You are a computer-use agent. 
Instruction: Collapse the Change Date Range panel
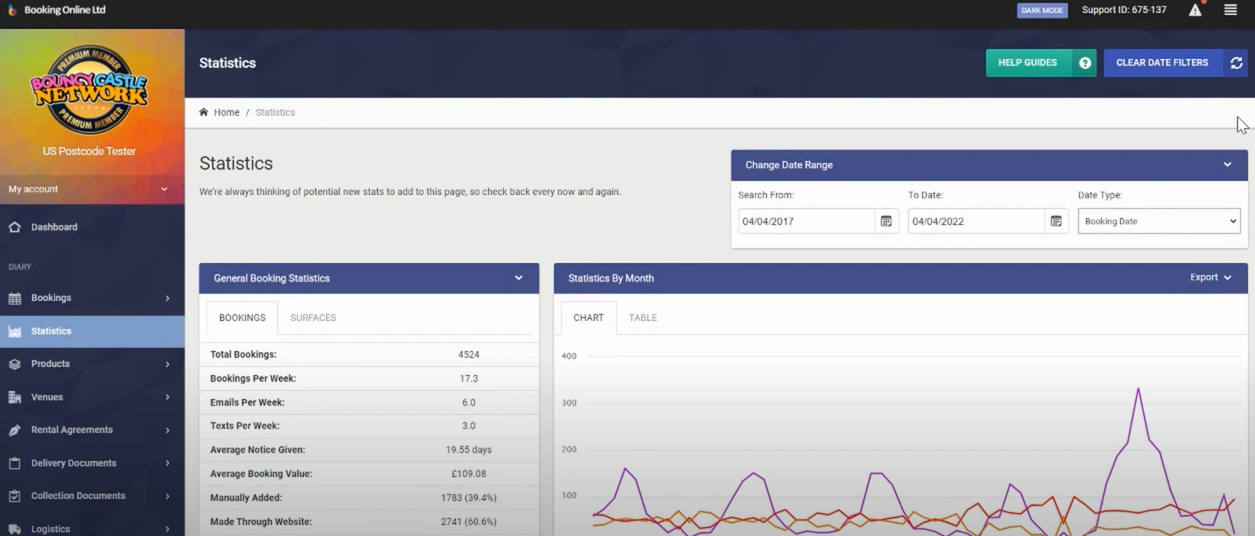pyautogui.click(x=1227, y=165)
